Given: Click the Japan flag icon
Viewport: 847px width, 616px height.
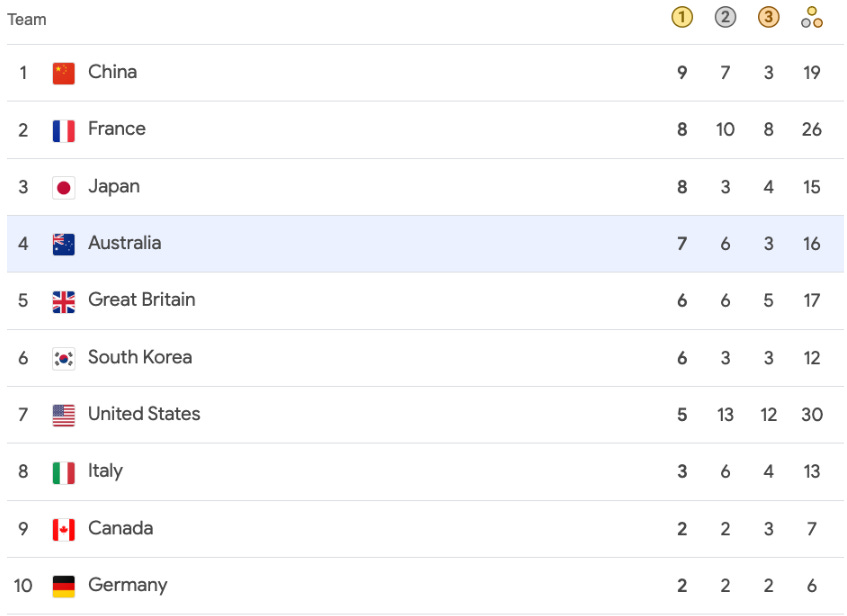Looking at the screenshot, I should click(64, 188).
